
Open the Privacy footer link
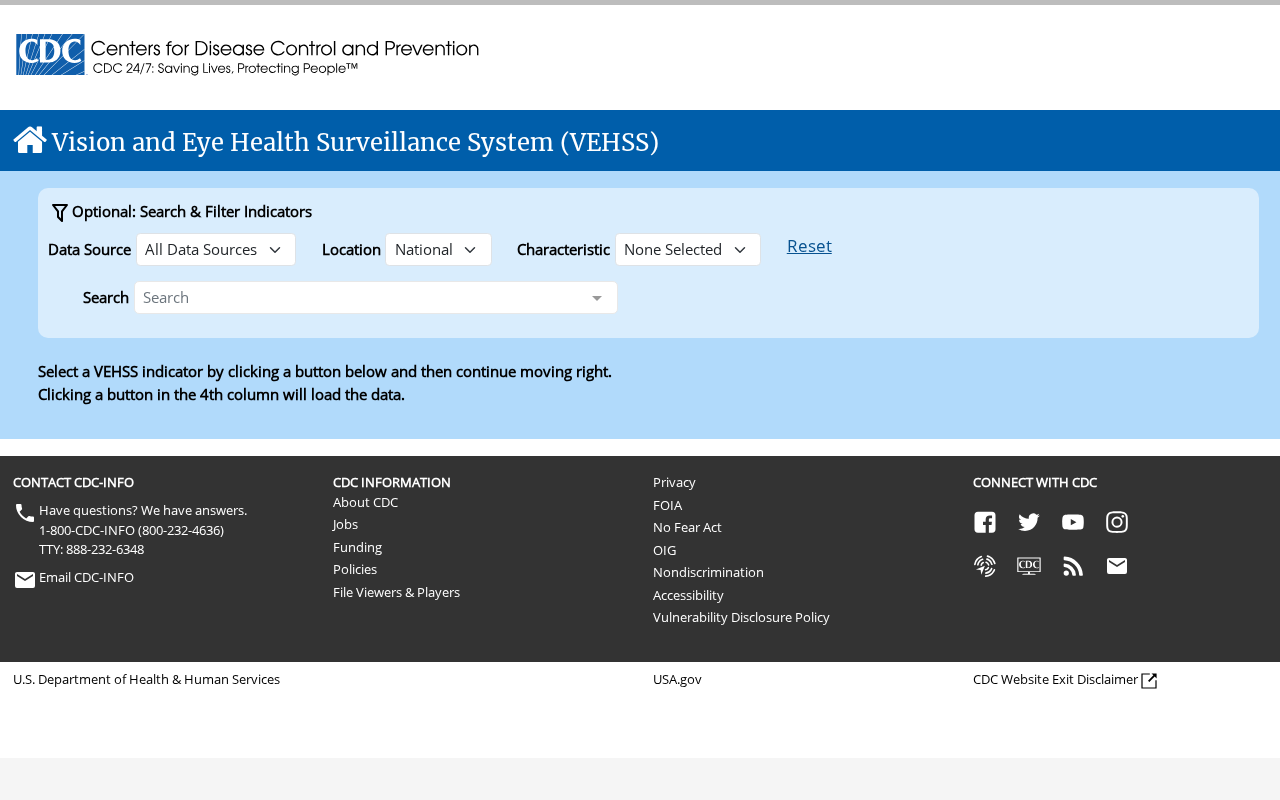coord(674,482)
